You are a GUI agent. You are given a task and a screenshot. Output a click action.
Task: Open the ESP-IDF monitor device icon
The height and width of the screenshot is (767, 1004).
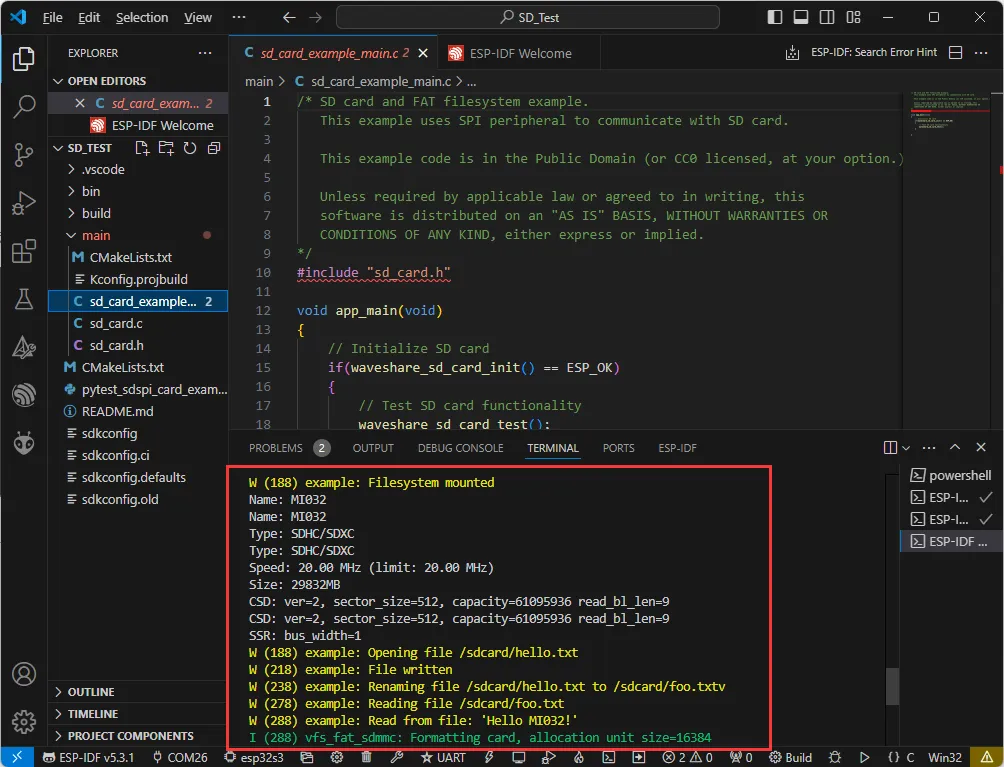(x=519, y=757)
